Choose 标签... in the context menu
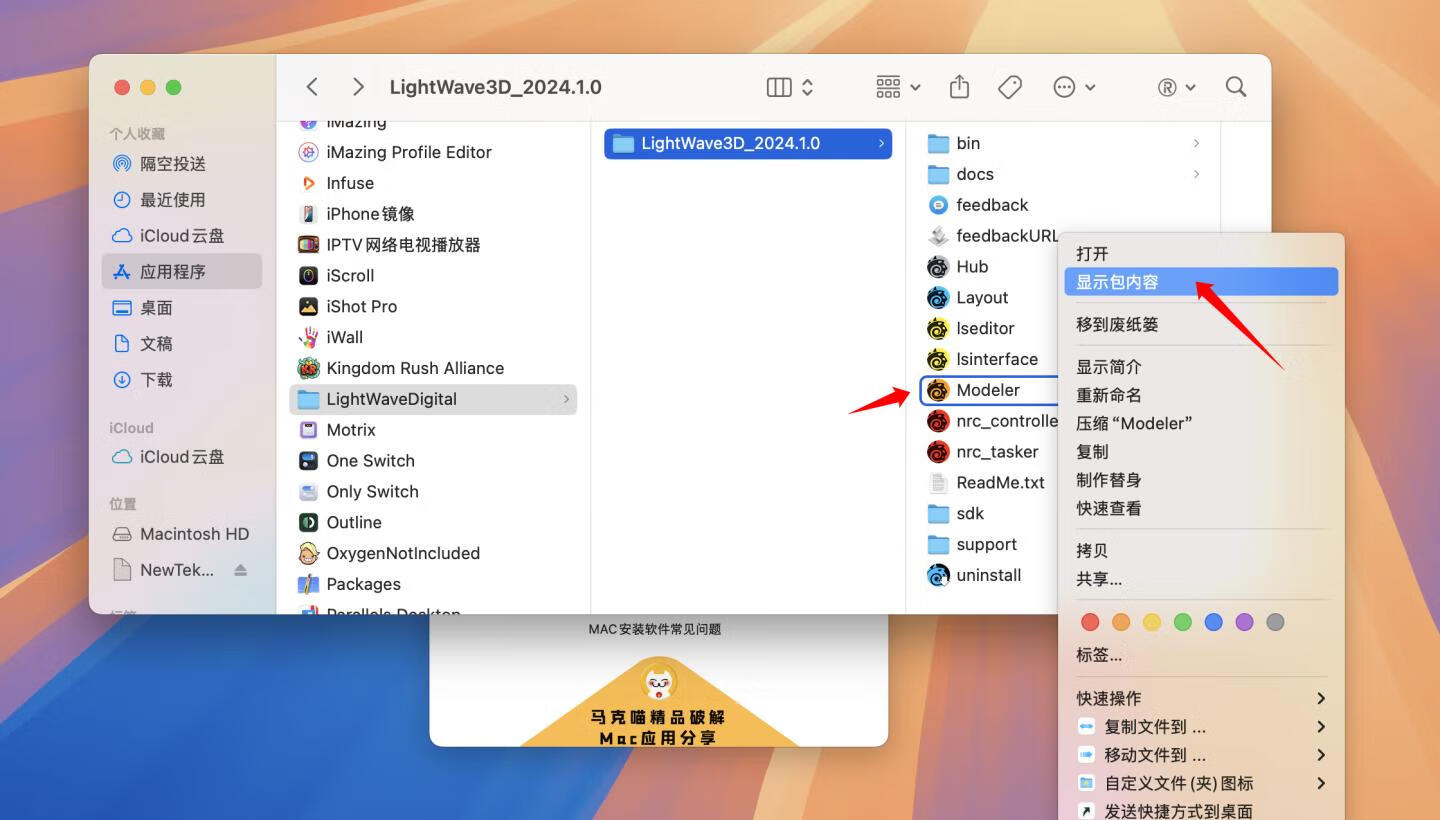The height and width of the screenshot is (820, 1440). click(1201, 655)
